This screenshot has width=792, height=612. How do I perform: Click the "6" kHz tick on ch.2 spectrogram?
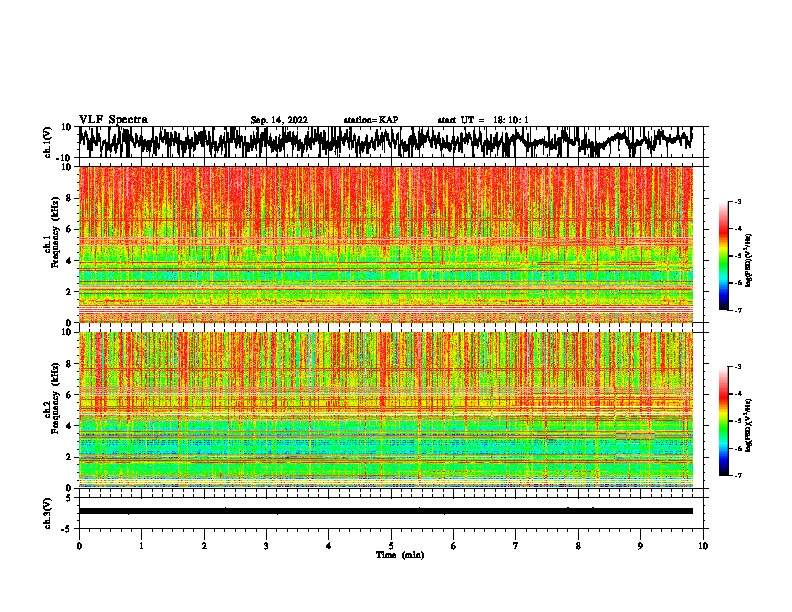(69, 395)
